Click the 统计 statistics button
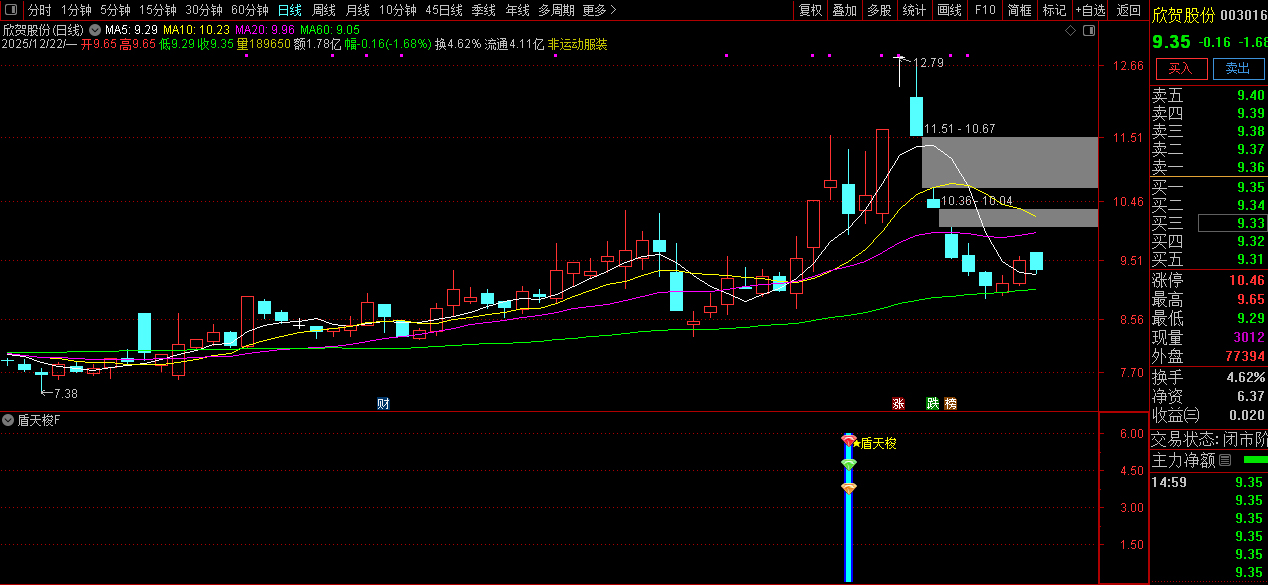Viewport: 1268px width, 585px height. coord(914,10)
